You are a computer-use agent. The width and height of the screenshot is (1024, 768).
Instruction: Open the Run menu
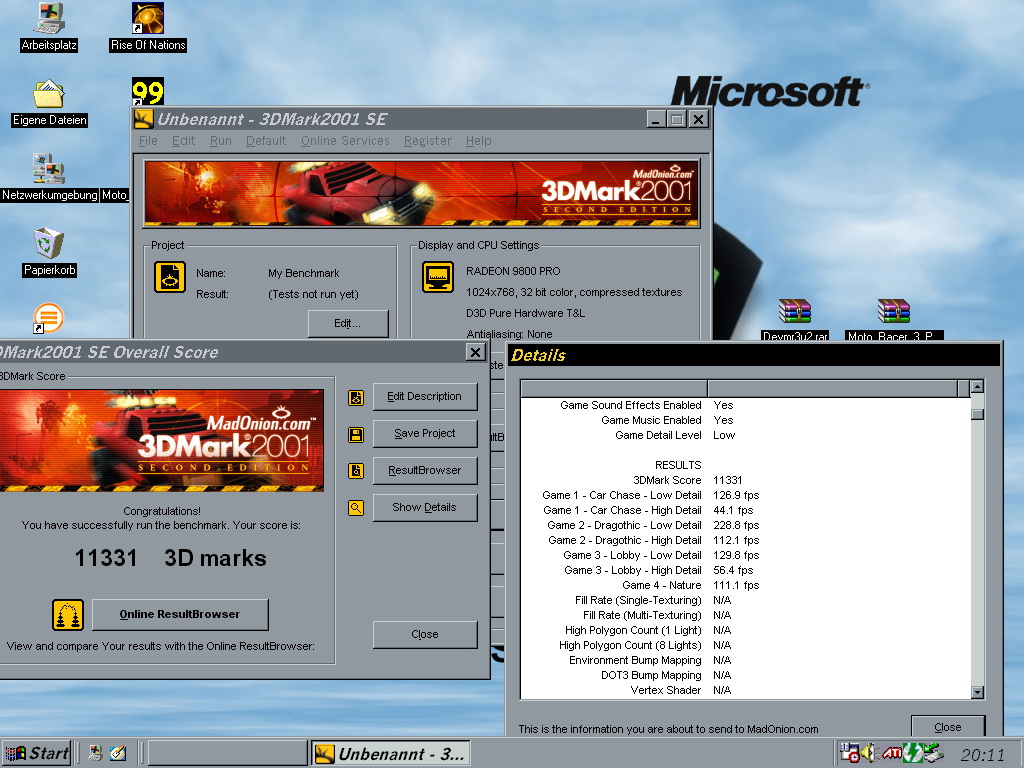coord(221,141)
